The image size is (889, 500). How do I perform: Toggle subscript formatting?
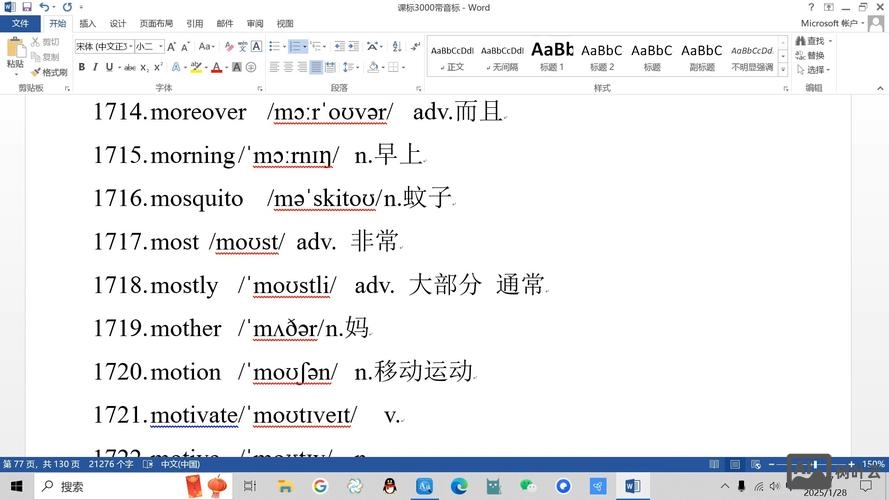145,67
